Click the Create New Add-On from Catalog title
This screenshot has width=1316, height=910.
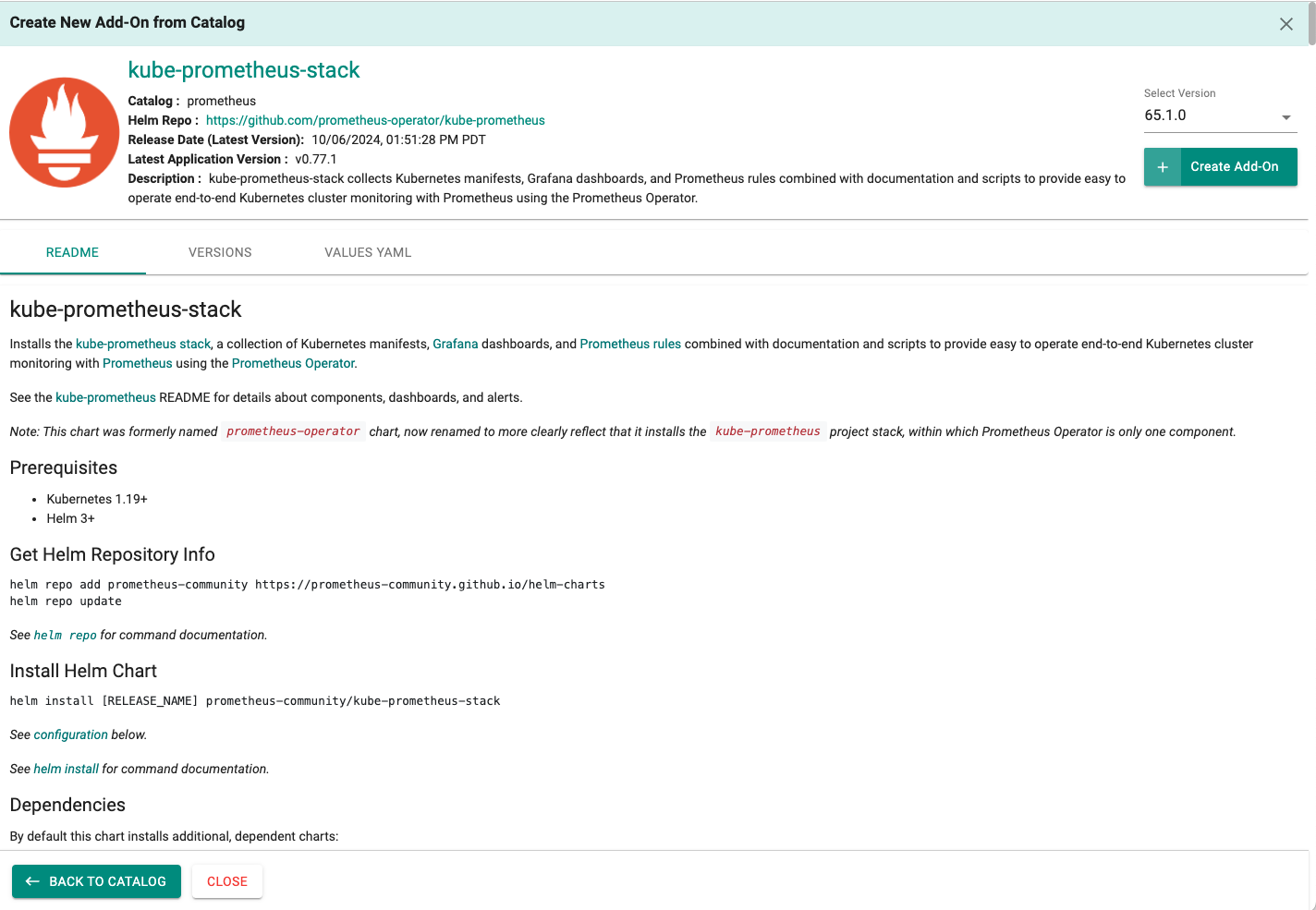coord(128,22)
